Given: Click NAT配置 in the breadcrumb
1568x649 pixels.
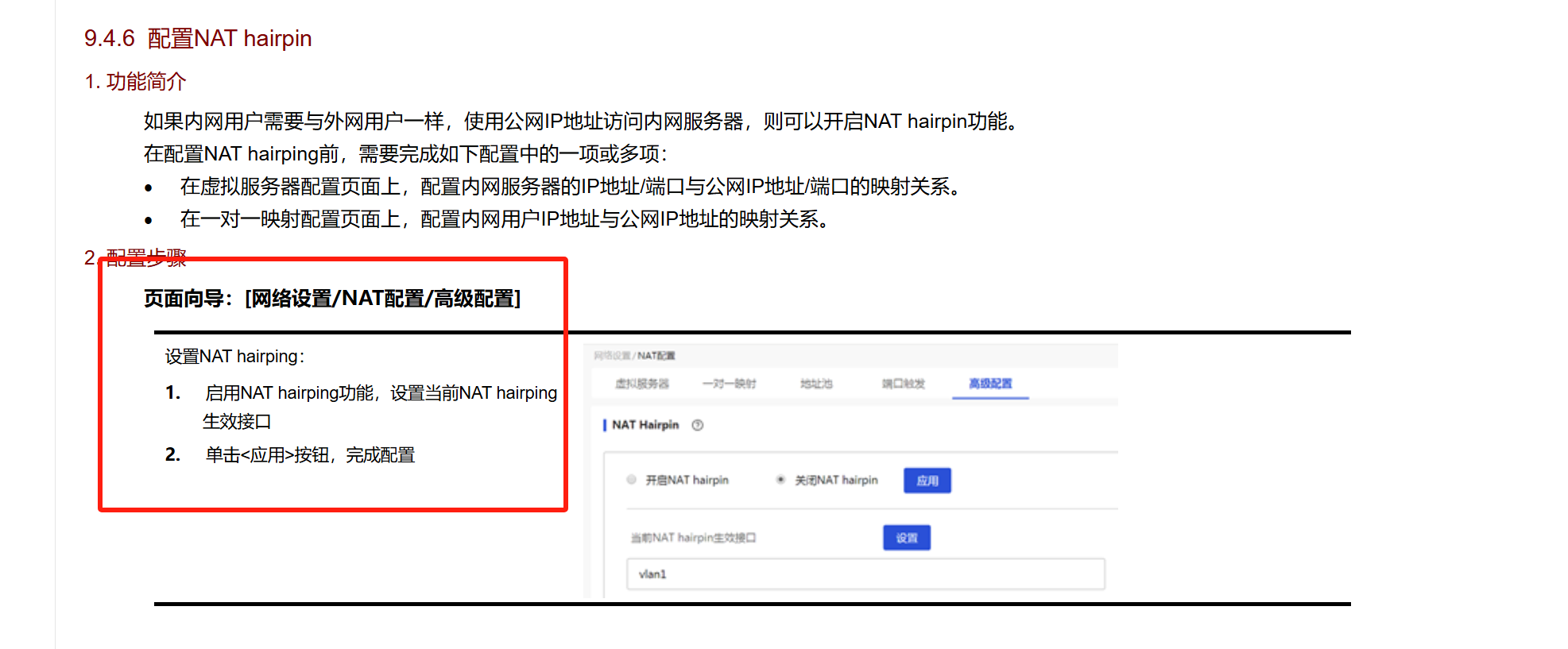Looking at the screenshot, I should [x=656, y=356].
